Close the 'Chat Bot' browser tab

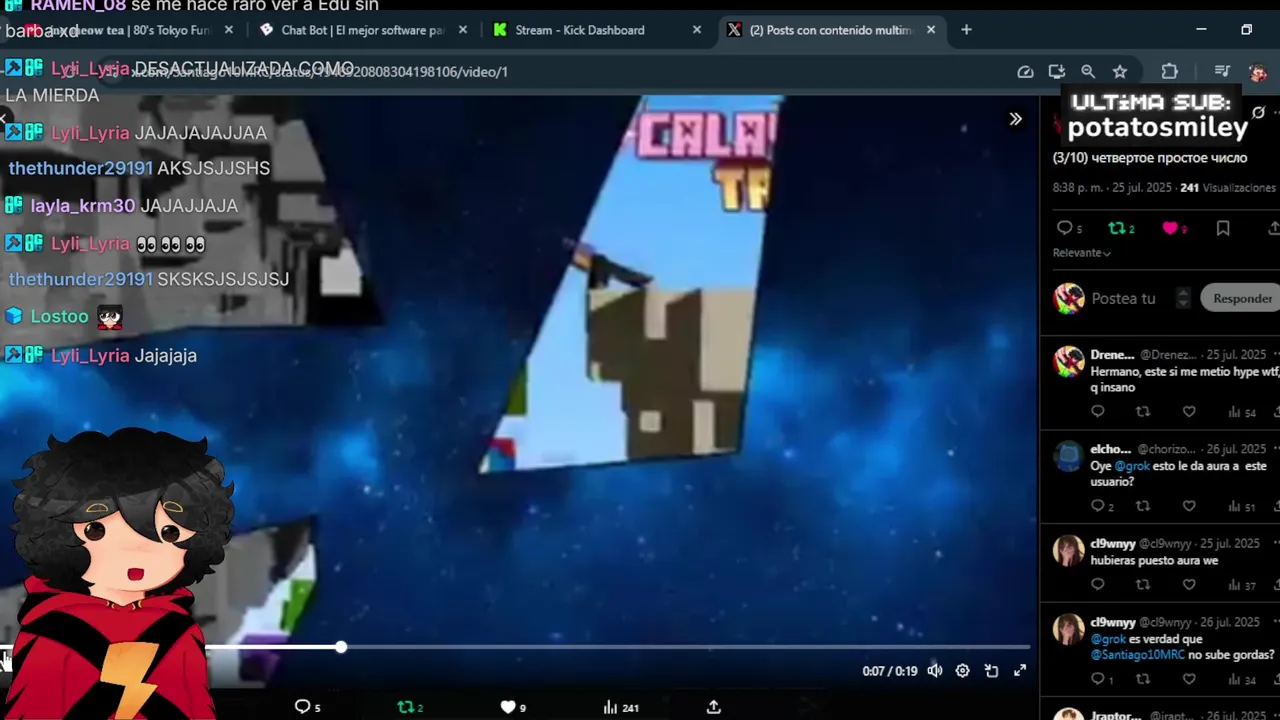coord(463,30)
